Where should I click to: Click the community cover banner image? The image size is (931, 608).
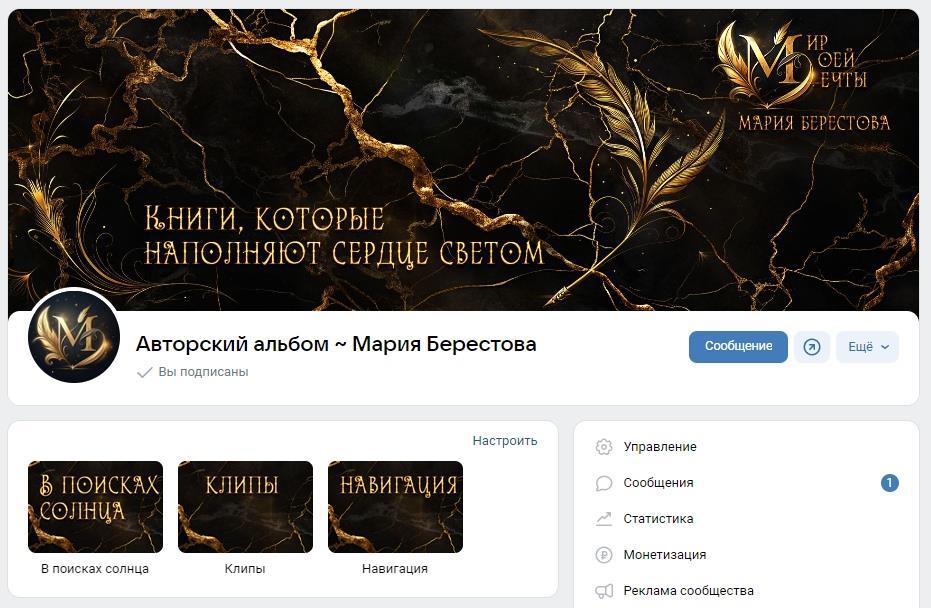coord(463,160)
